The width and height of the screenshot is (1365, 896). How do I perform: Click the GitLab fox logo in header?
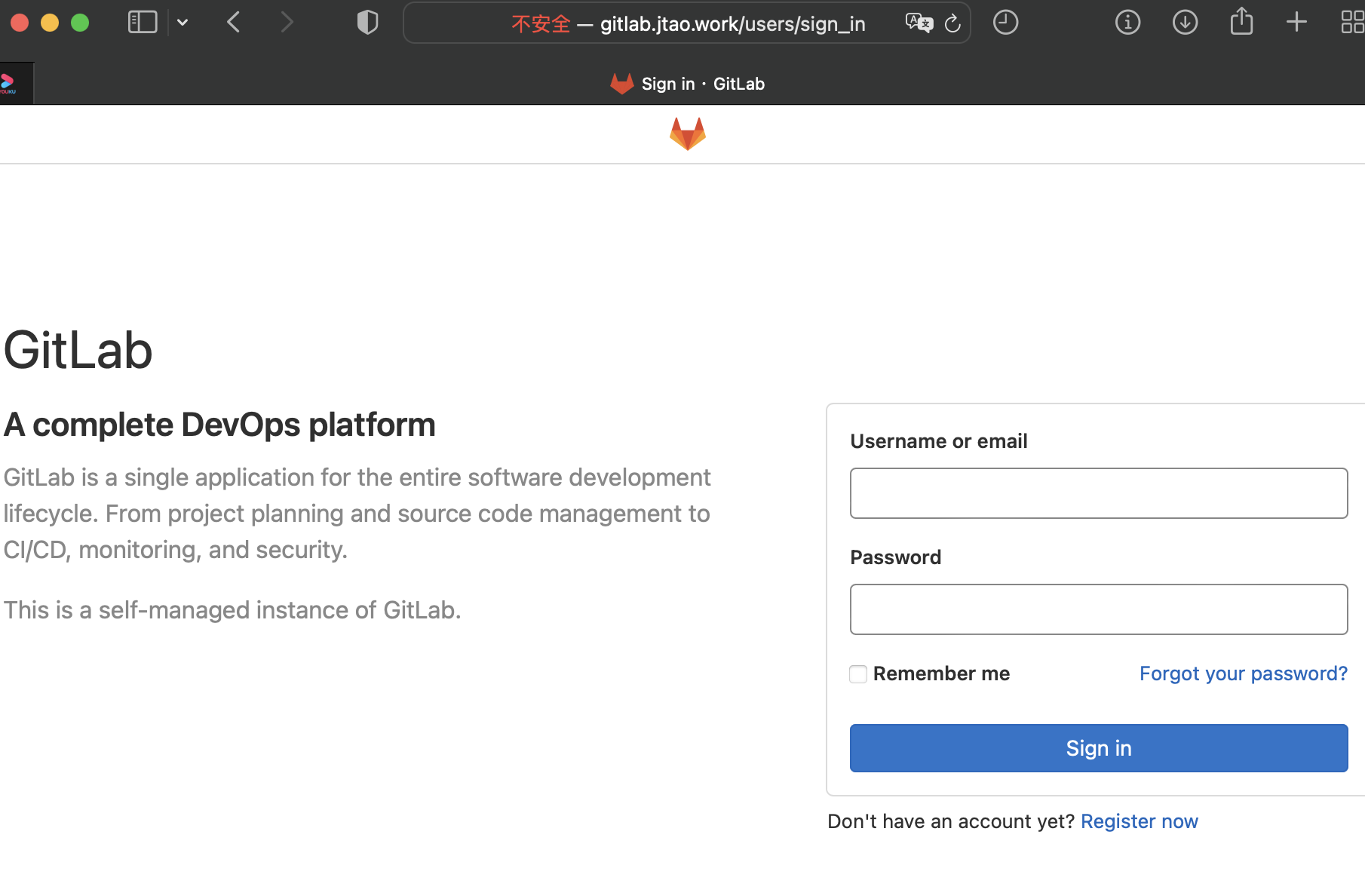click(x=687, y=134)
